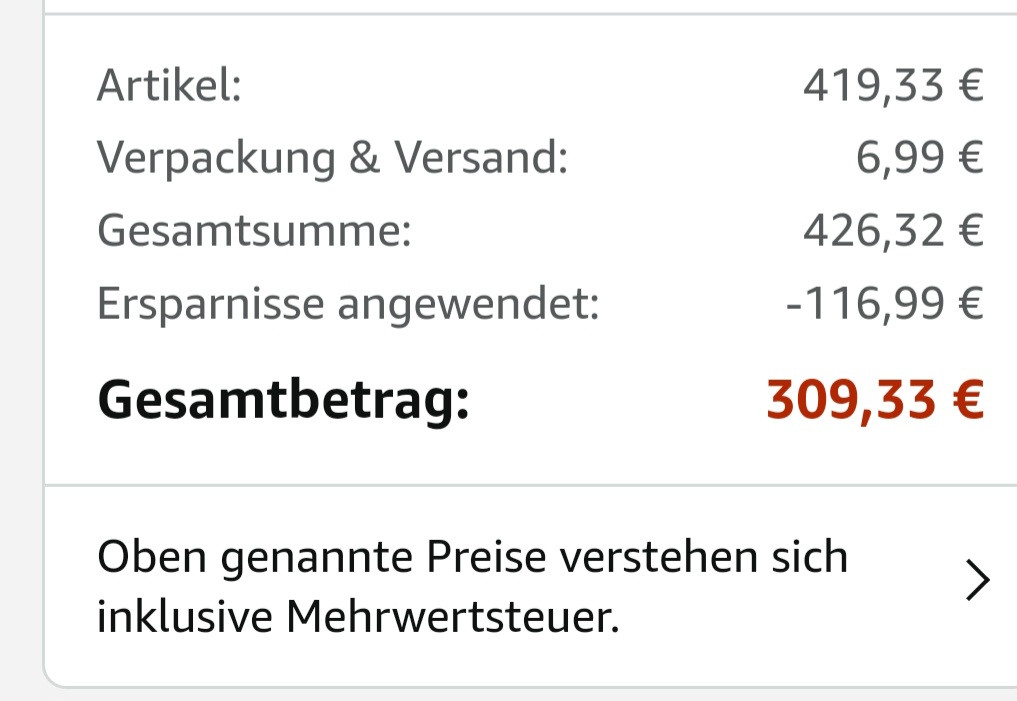Tap the 'Oben genannte Preise' tax notice
The width and height of the screenshot is (1017, 701).
click(x=472, y=586)
